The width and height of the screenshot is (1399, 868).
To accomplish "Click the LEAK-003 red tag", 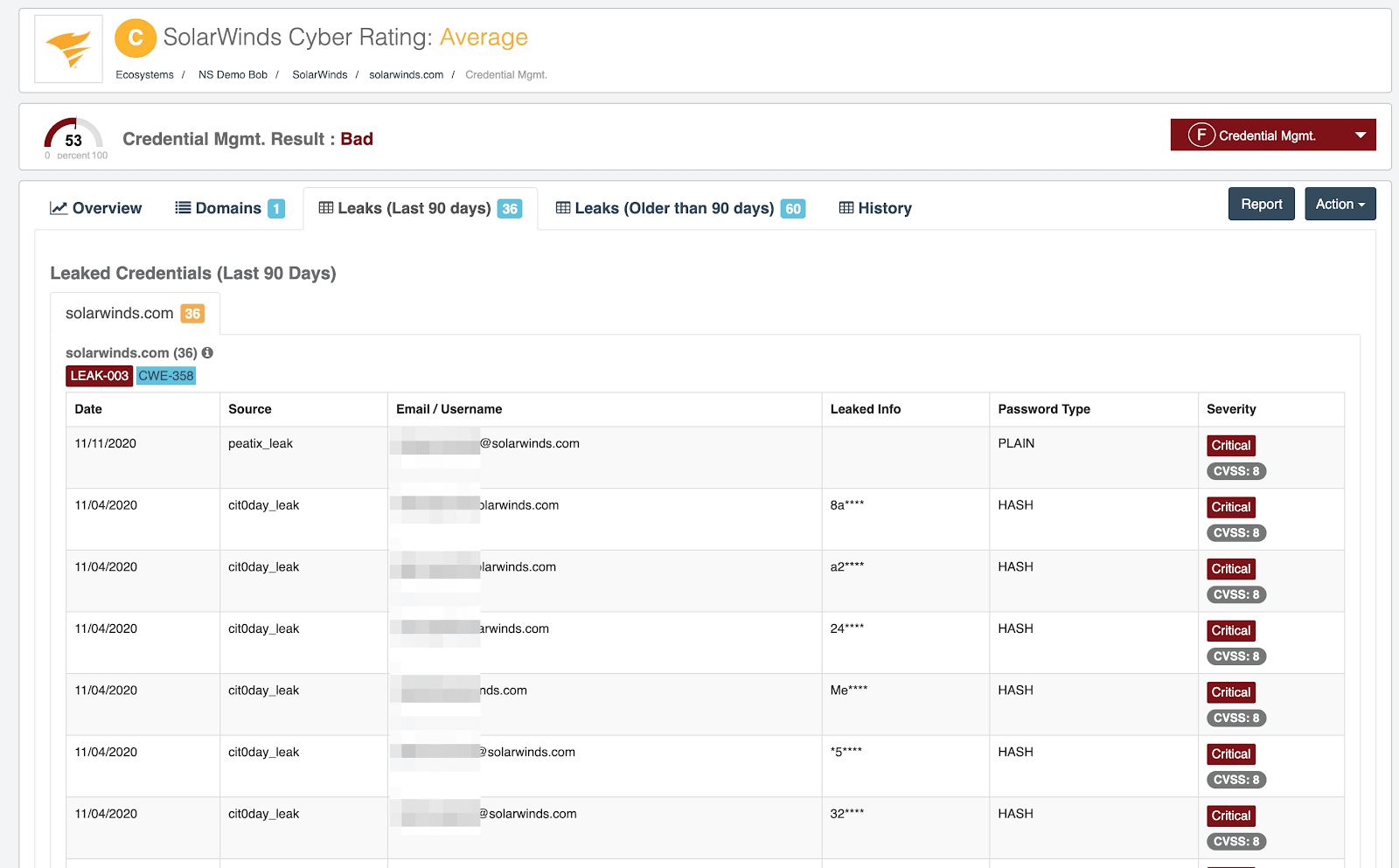I will click(x=99, y=376).
